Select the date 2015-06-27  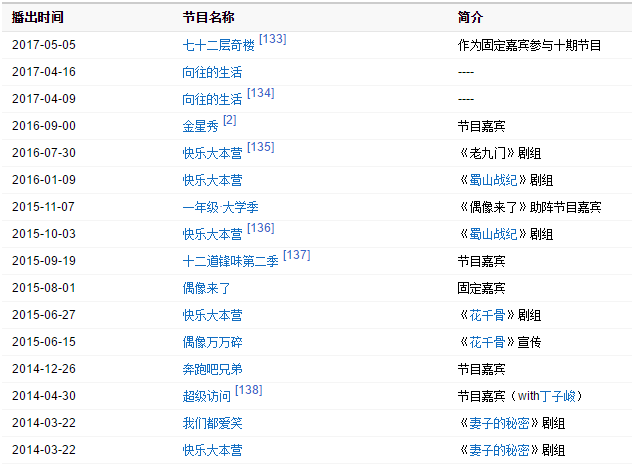coord(44,315)
